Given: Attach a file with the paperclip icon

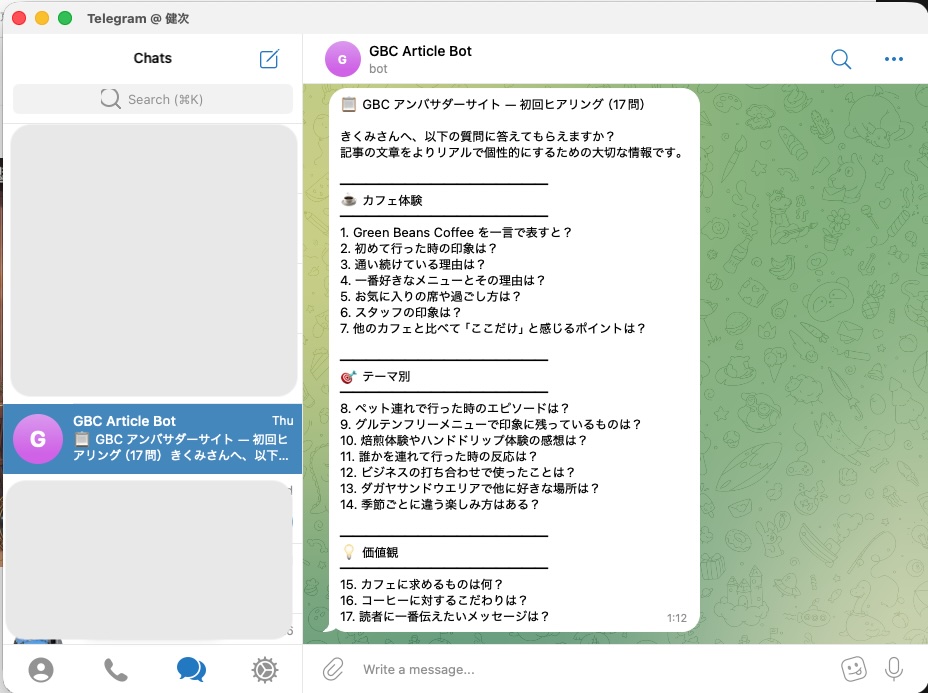Looking at the screenshot, I should [x=332, y=669].
